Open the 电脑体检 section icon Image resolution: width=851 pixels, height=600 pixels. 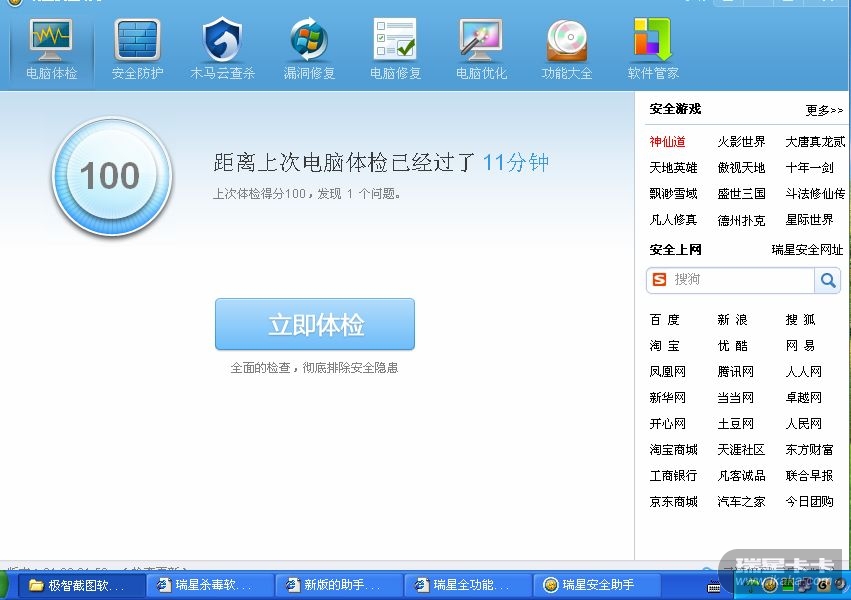pyautogui.click(x=51, y=40)
